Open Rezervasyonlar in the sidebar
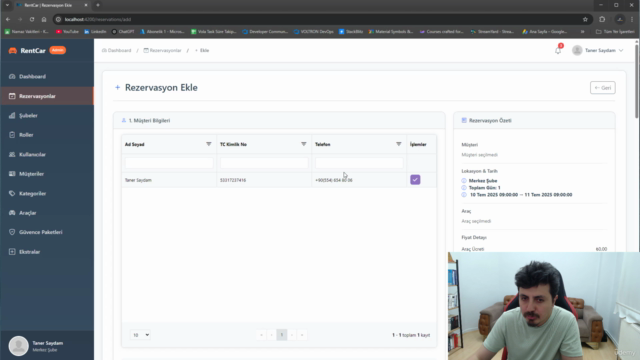 tap(47, 96)
